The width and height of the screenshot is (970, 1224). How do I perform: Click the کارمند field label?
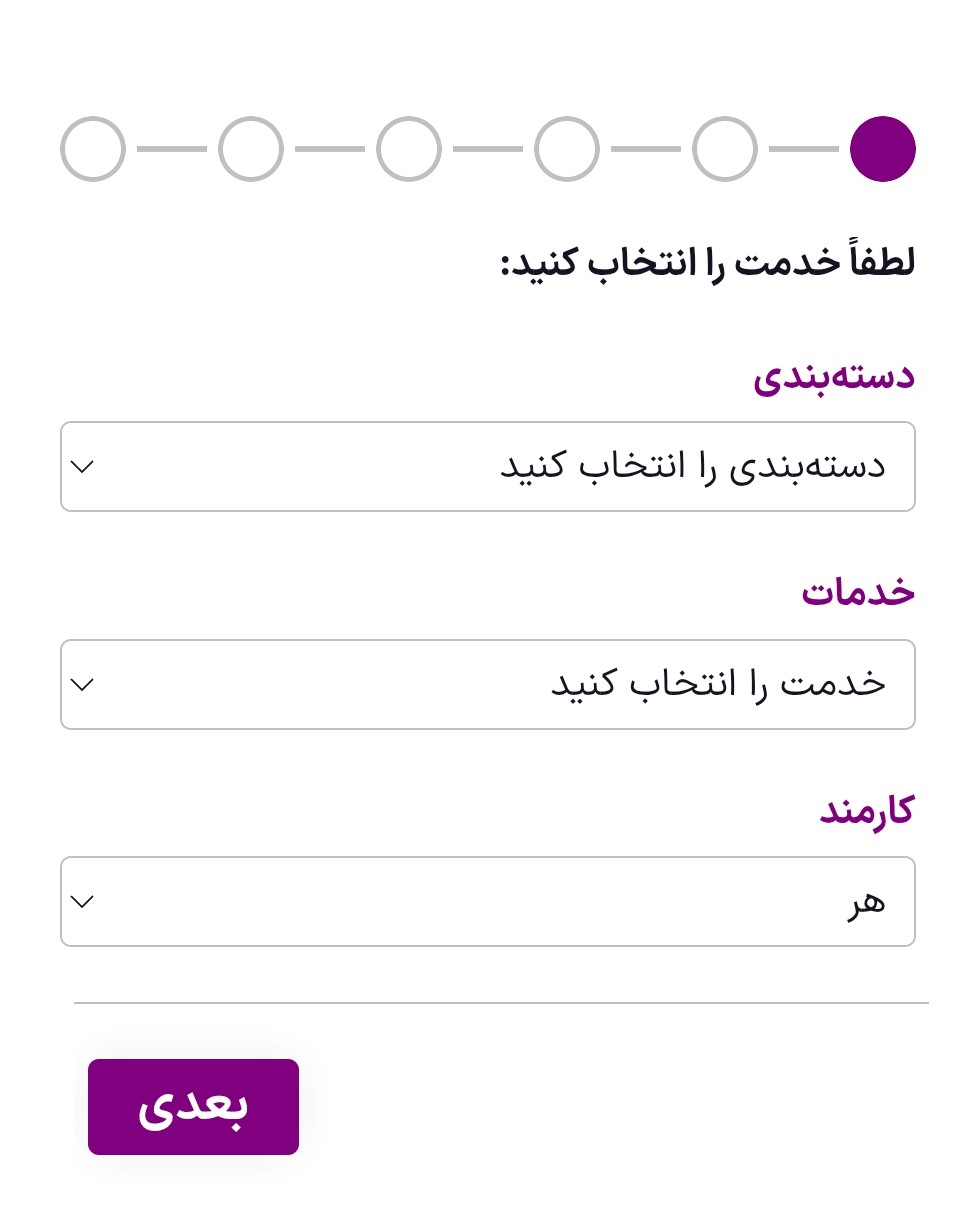[x=867, y=810]
